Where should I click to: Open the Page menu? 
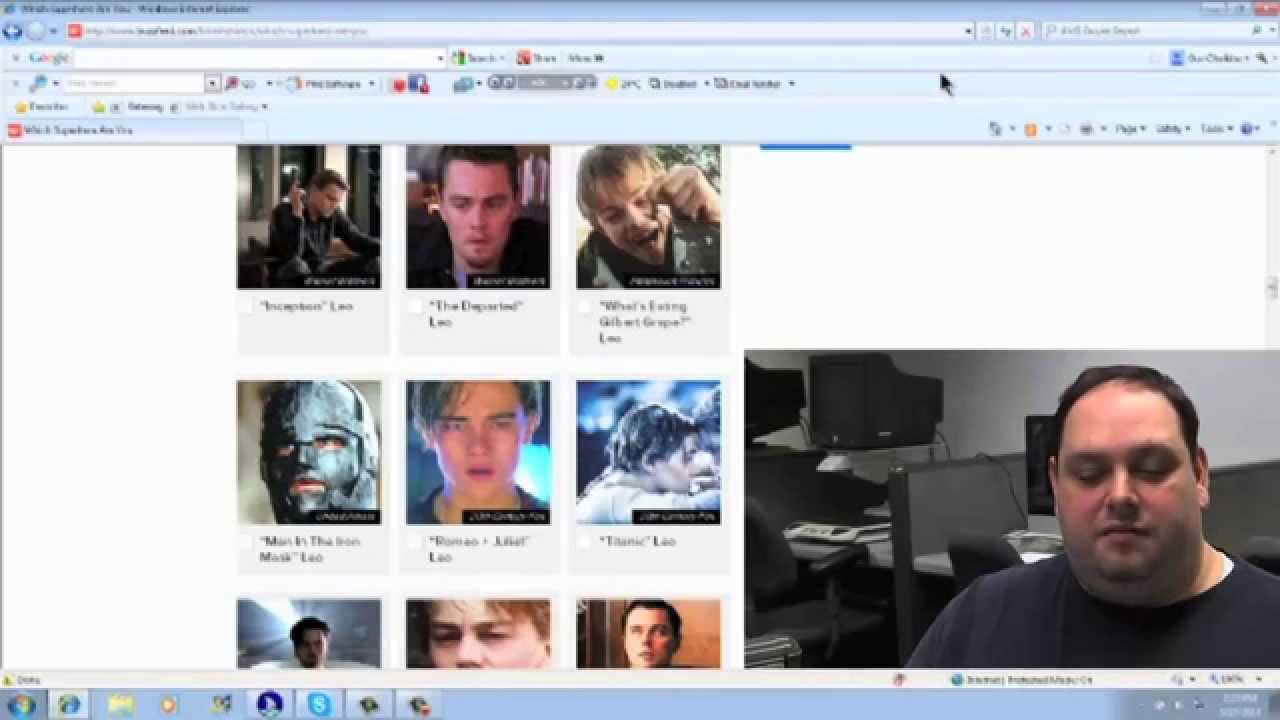click(x=1129, y=129)
